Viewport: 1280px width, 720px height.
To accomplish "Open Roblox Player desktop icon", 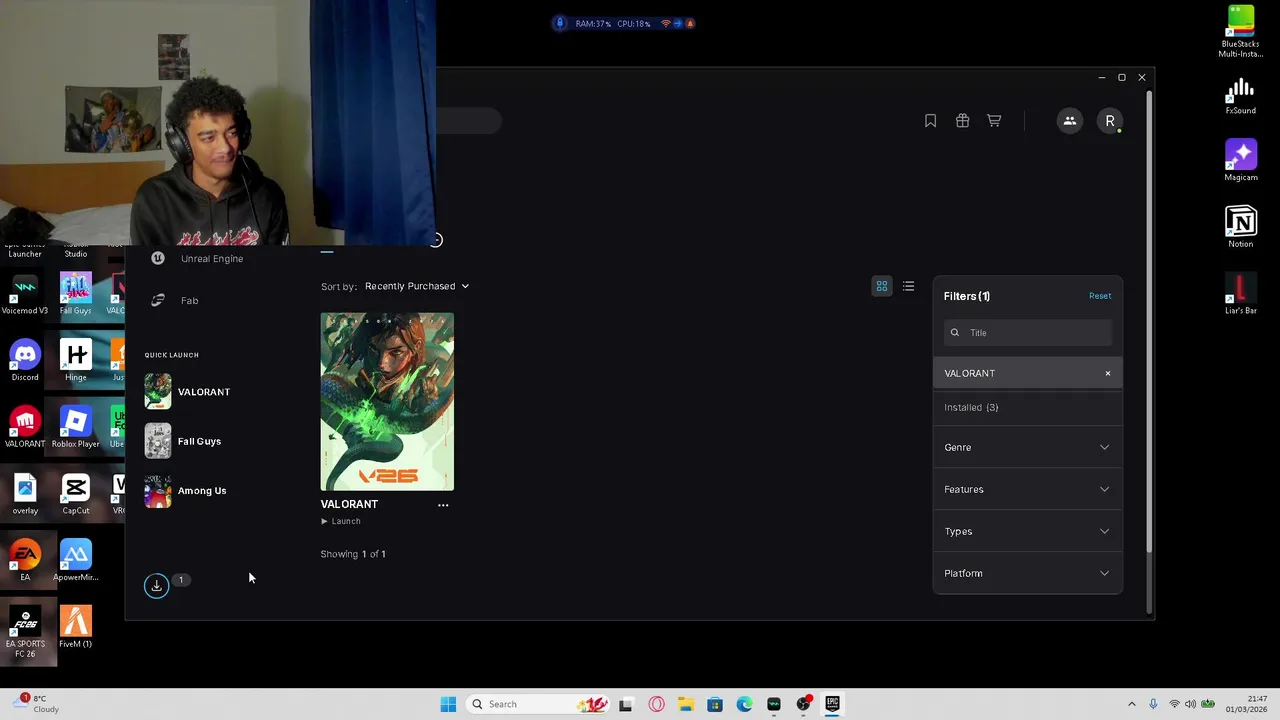I will pyautogui.click(x=75, y=427).
